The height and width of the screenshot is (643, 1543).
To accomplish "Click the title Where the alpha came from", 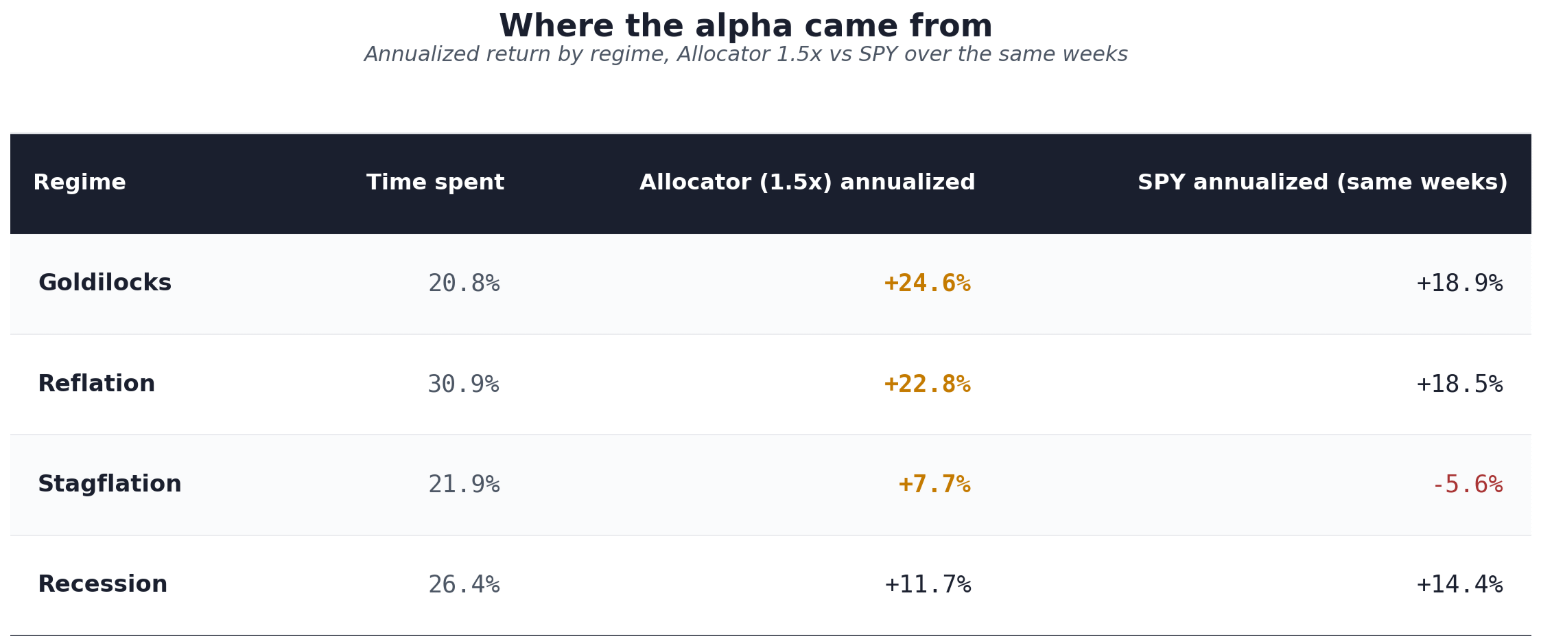I will pos(746,27).
